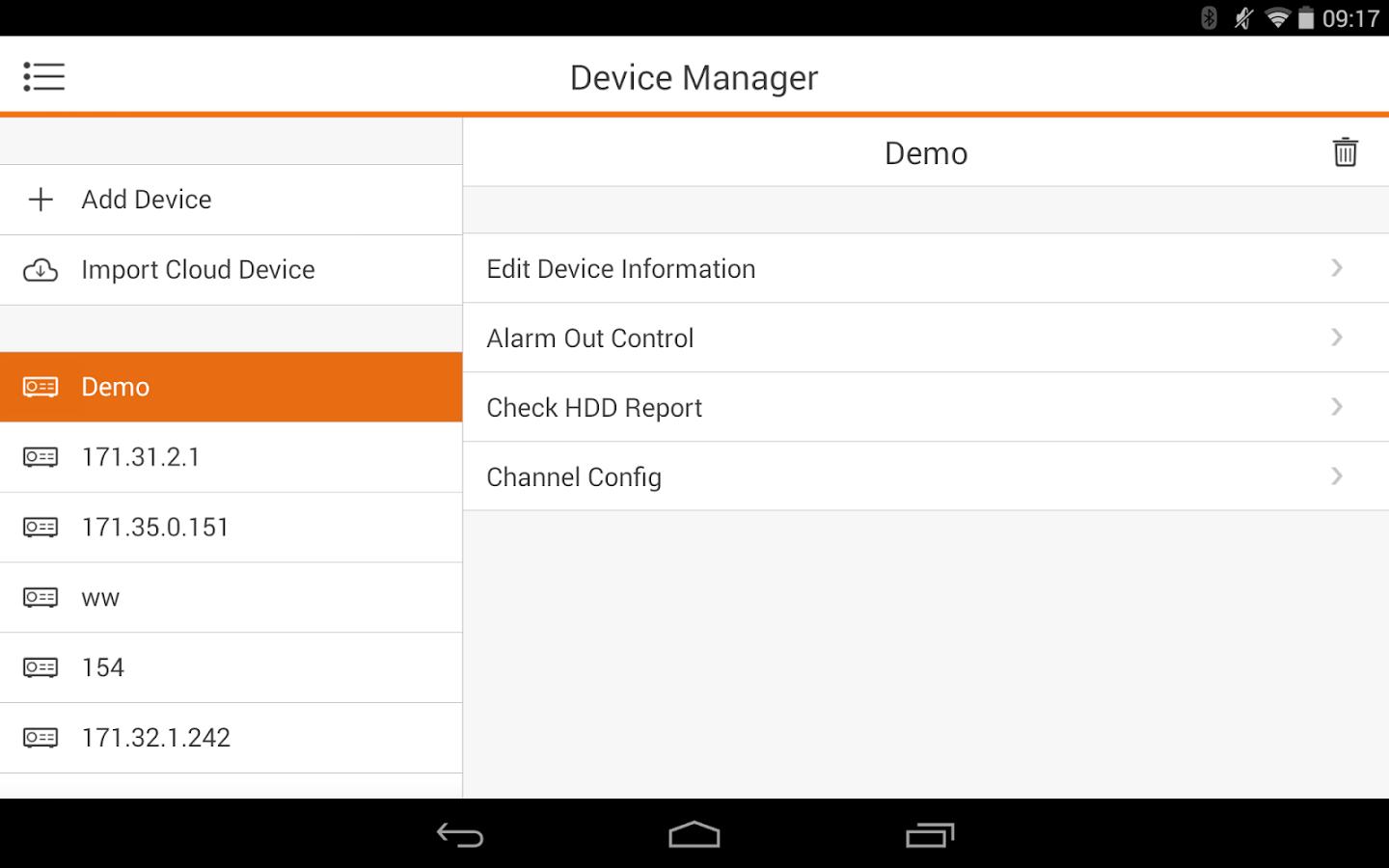This screenshot has width=1389, height=868.
Task: Tap the trash icon to delete Demo
Action: [x=1345, y=151]
